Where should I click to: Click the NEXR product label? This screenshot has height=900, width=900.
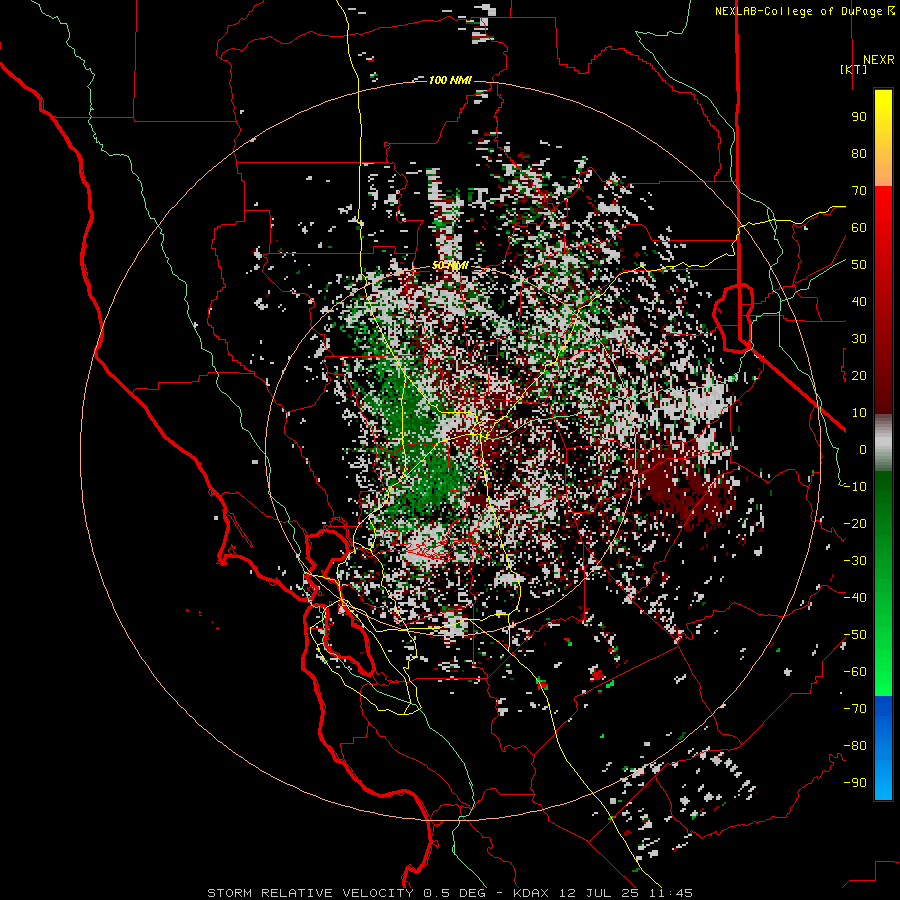(879, 60)
